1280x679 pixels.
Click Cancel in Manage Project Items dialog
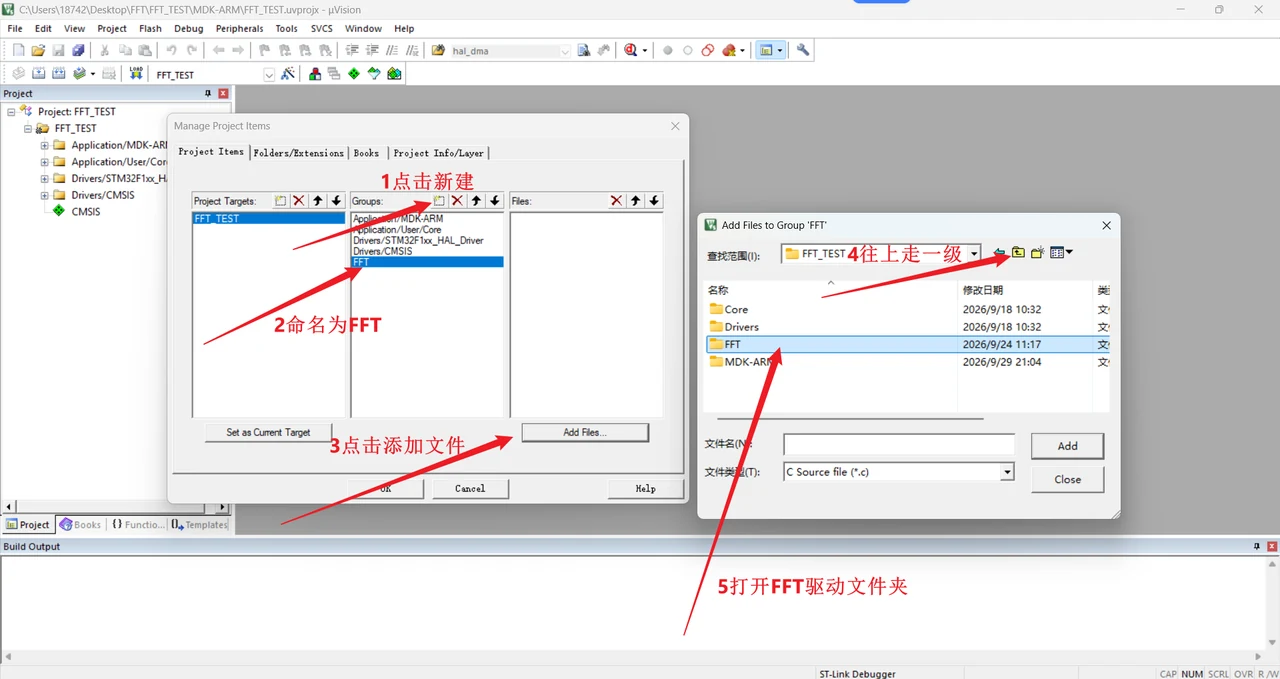[x=470, y=488]
